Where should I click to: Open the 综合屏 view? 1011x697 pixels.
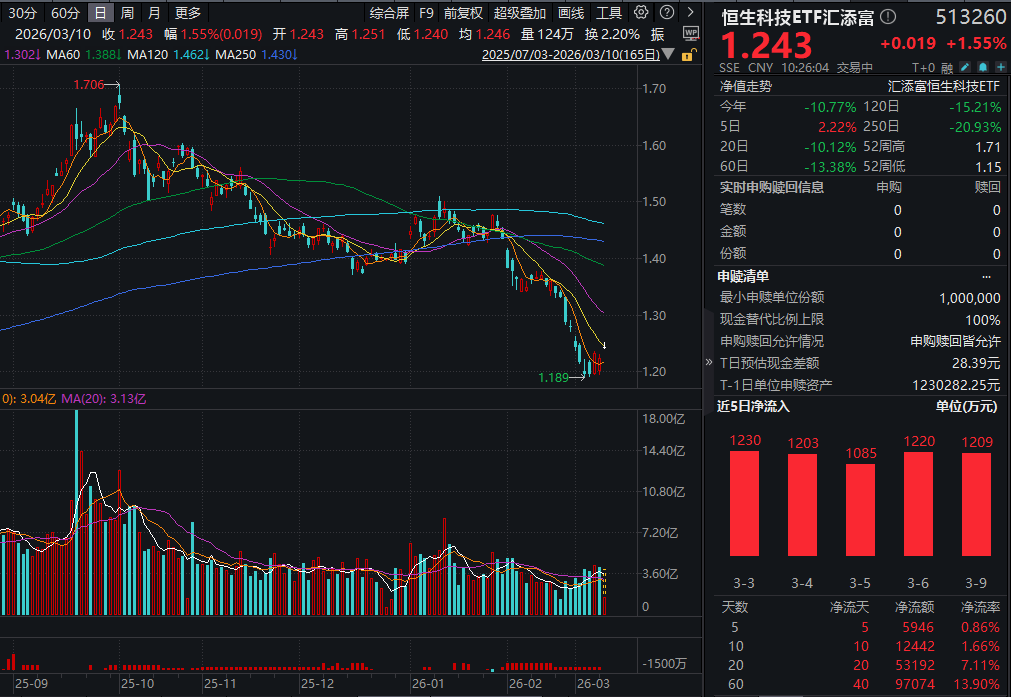click(389, 13)
